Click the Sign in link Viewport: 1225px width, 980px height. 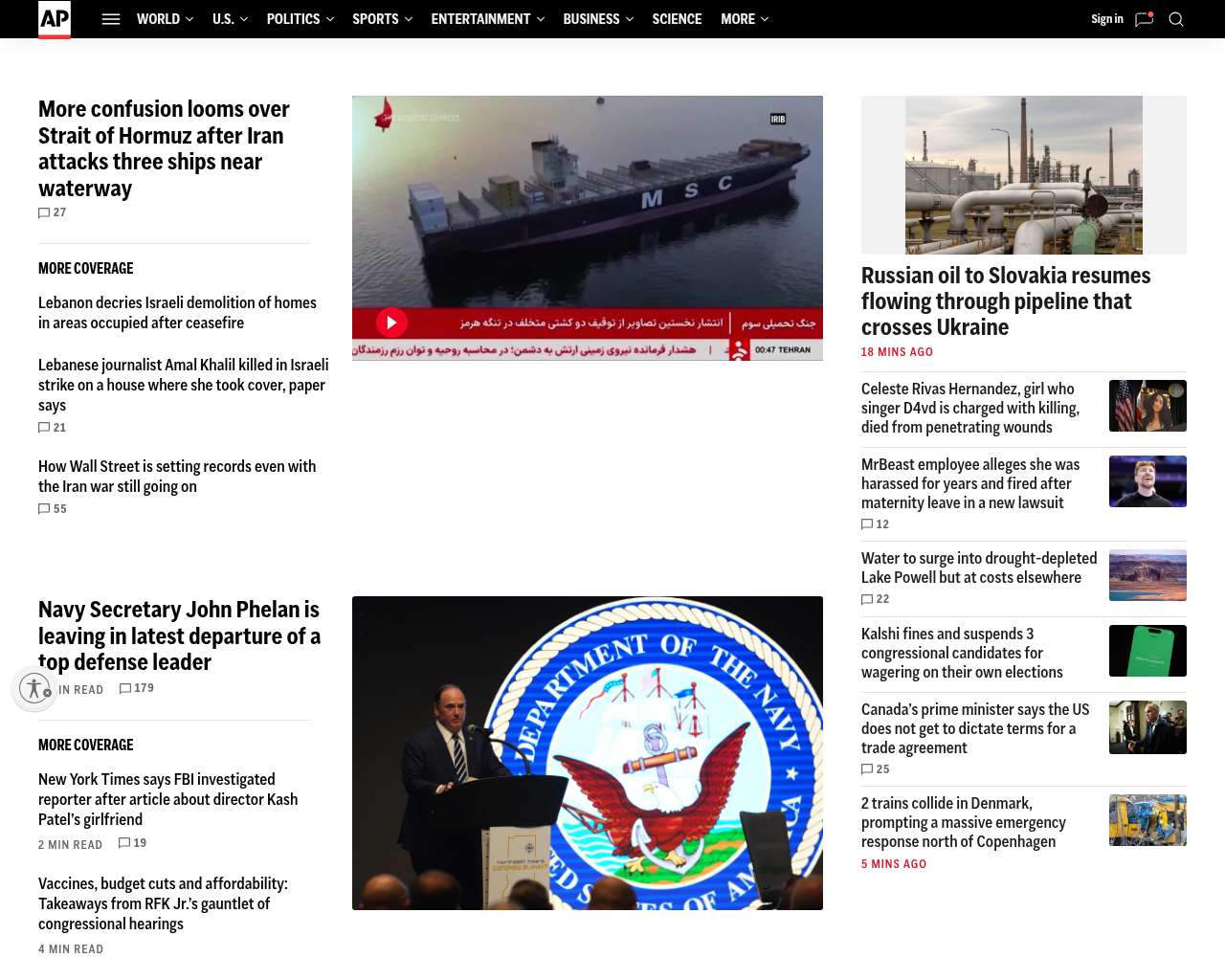1107,19
